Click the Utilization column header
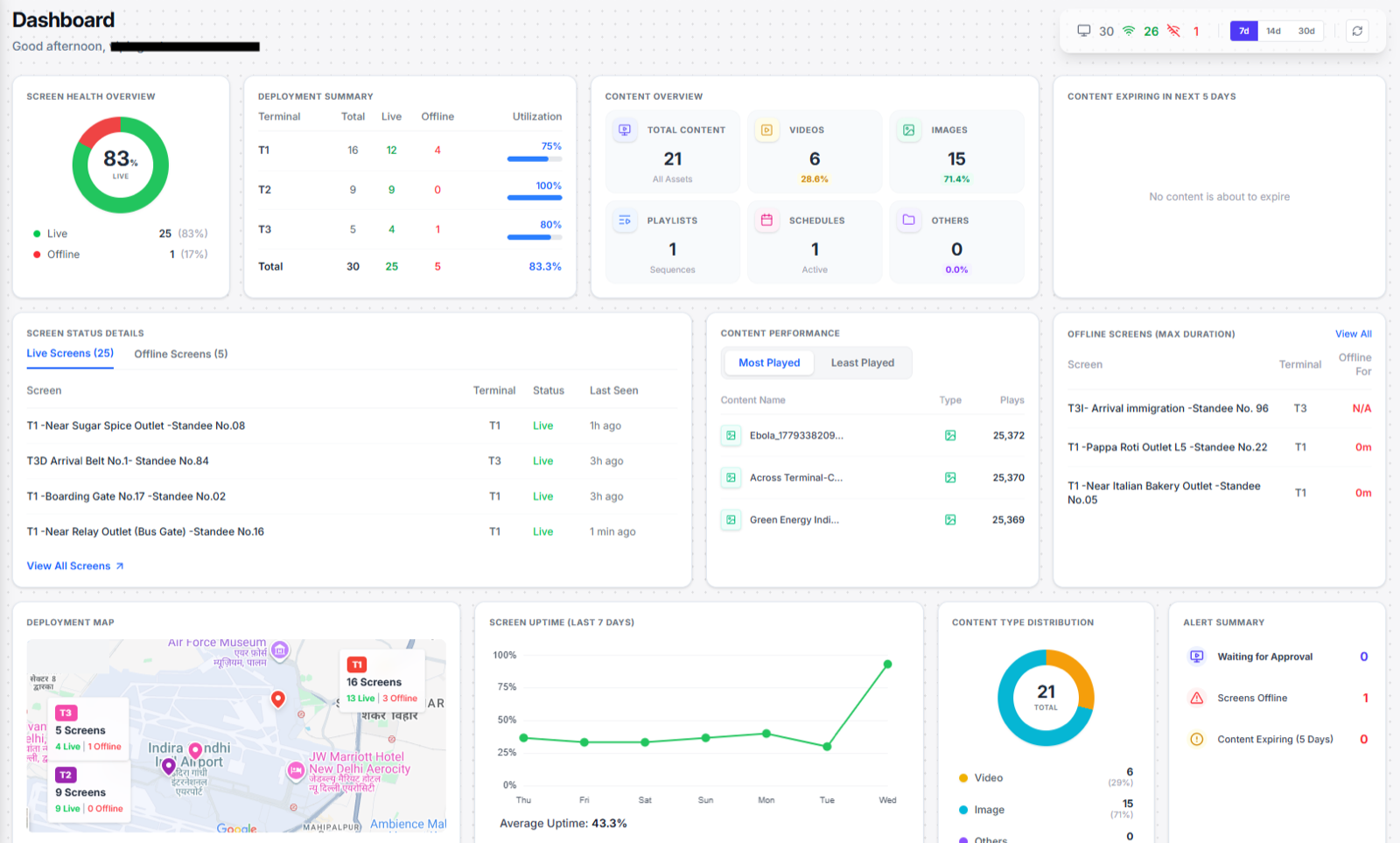 pos(537,116)
